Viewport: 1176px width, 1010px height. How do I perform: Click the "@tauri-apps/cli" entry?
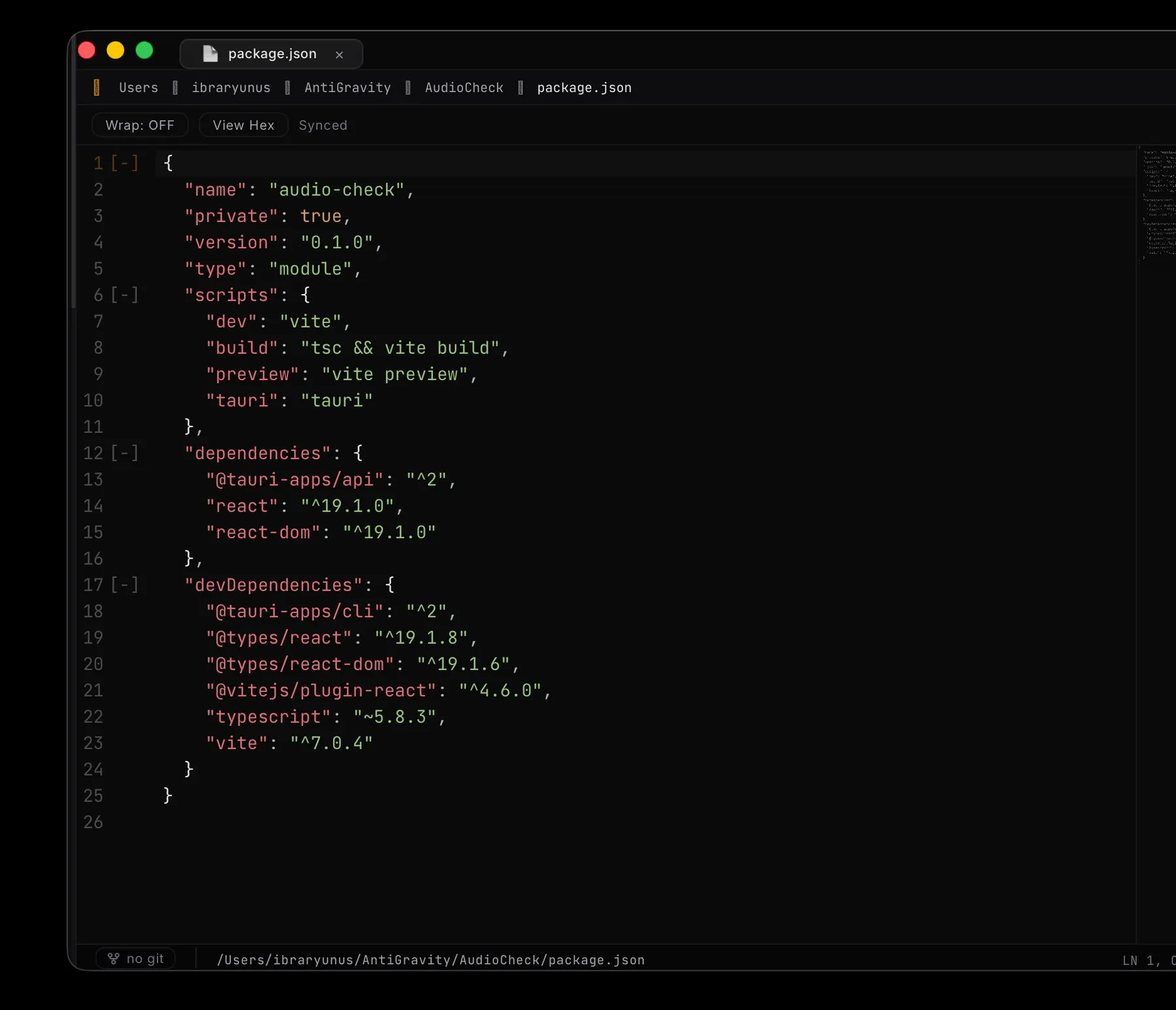pyautogui.click(x=295, y=611)
